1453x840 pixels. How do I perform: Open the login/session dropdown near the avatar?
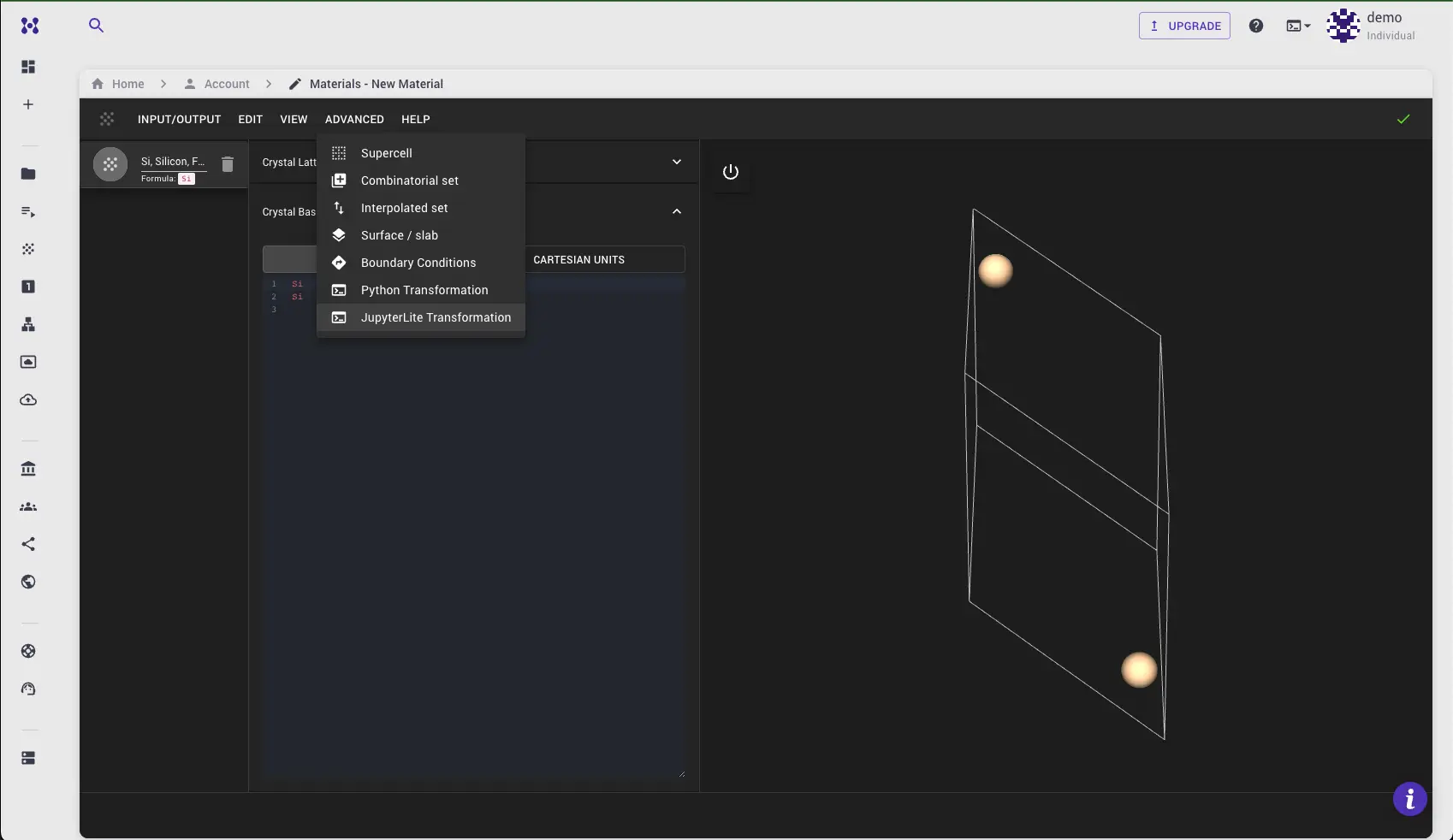coord(1297,26)
